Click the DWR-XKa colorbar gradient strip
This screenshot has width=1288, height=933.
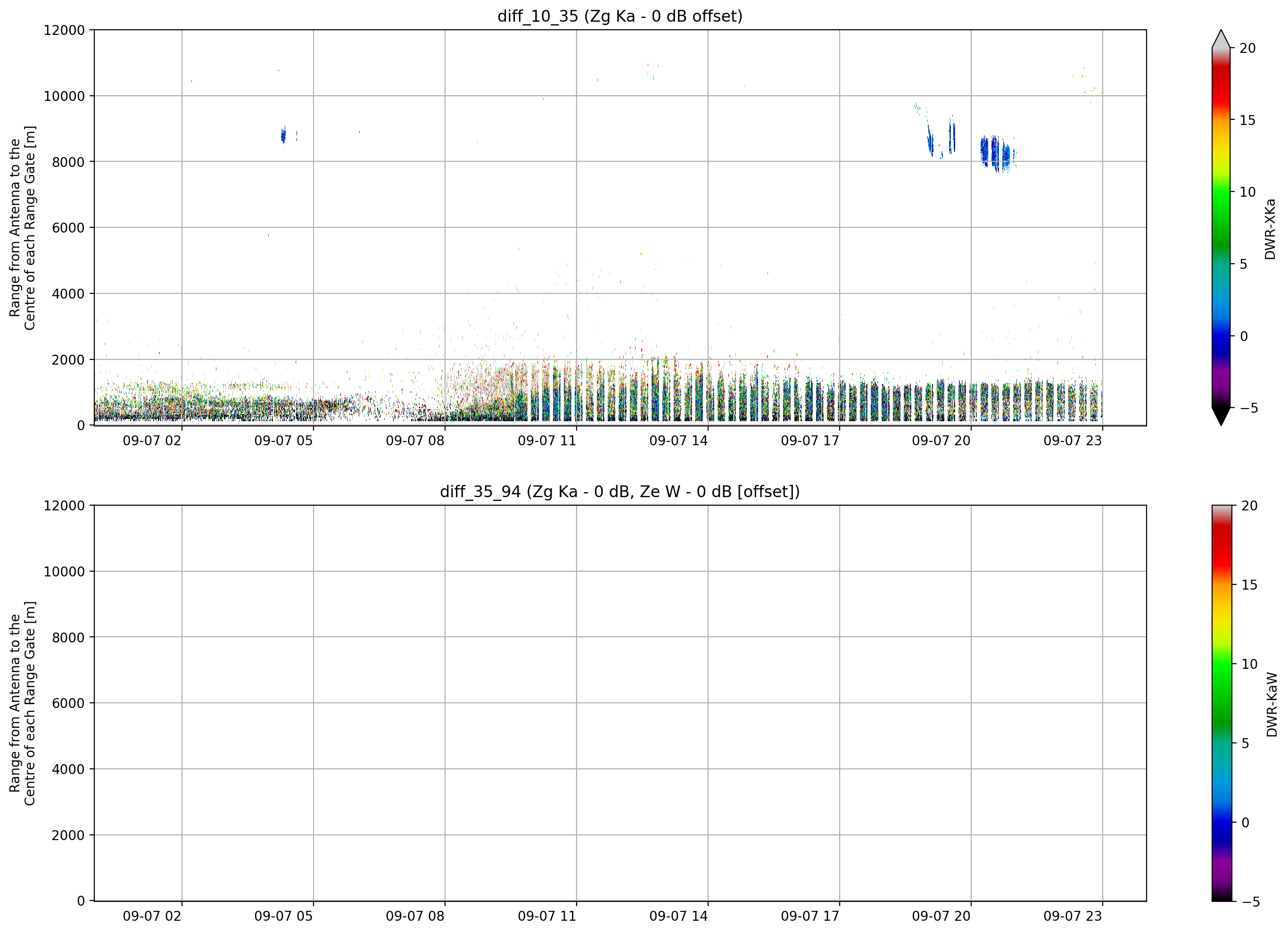pyautogui.click(x=1221, y=228)
